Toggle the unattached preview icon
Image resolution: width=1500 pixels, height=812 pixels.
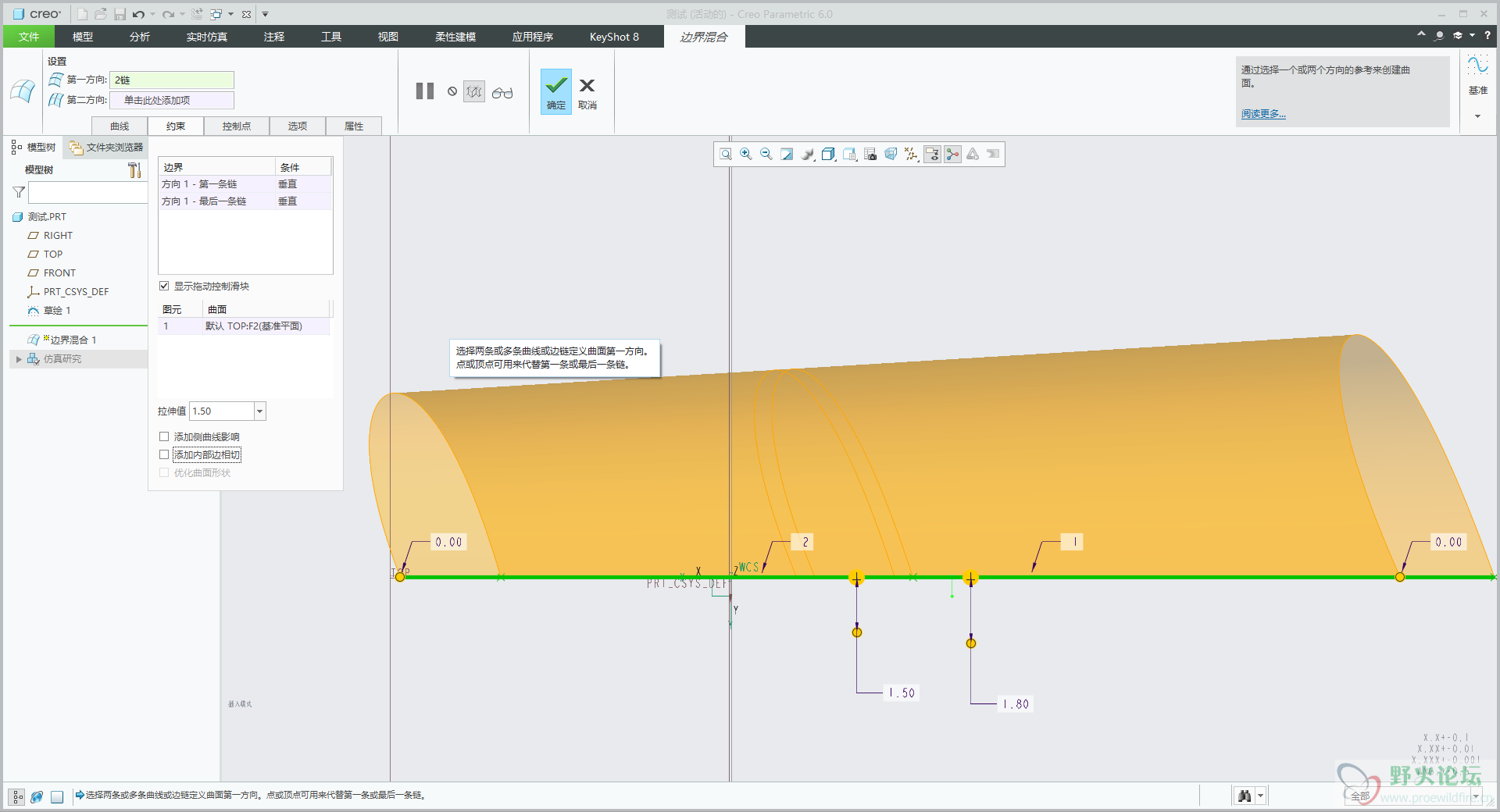[x=474, y=91]
